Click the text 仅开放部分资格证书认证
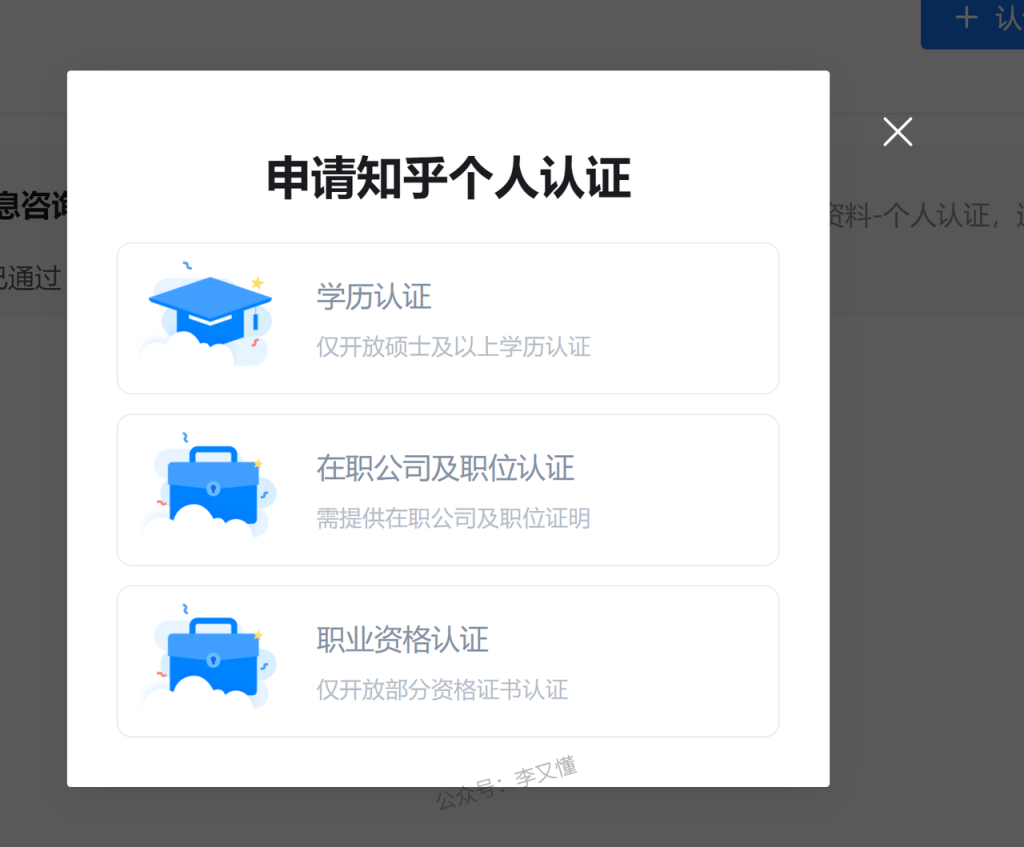This screenshot has height=847, width=1024. click(442, 690)
